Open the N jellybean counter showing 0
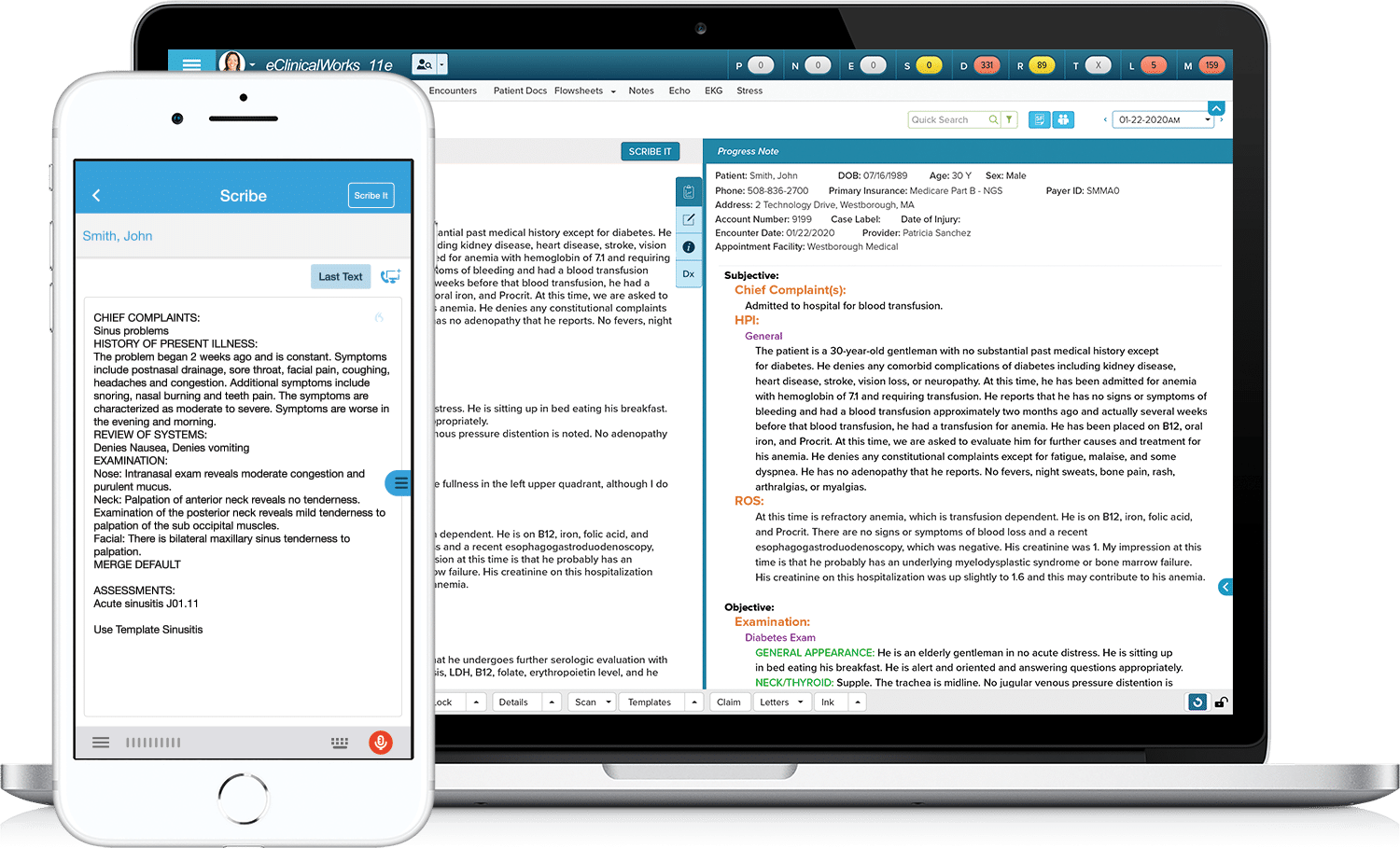The image size is (1400, 848). click(818, 65)
